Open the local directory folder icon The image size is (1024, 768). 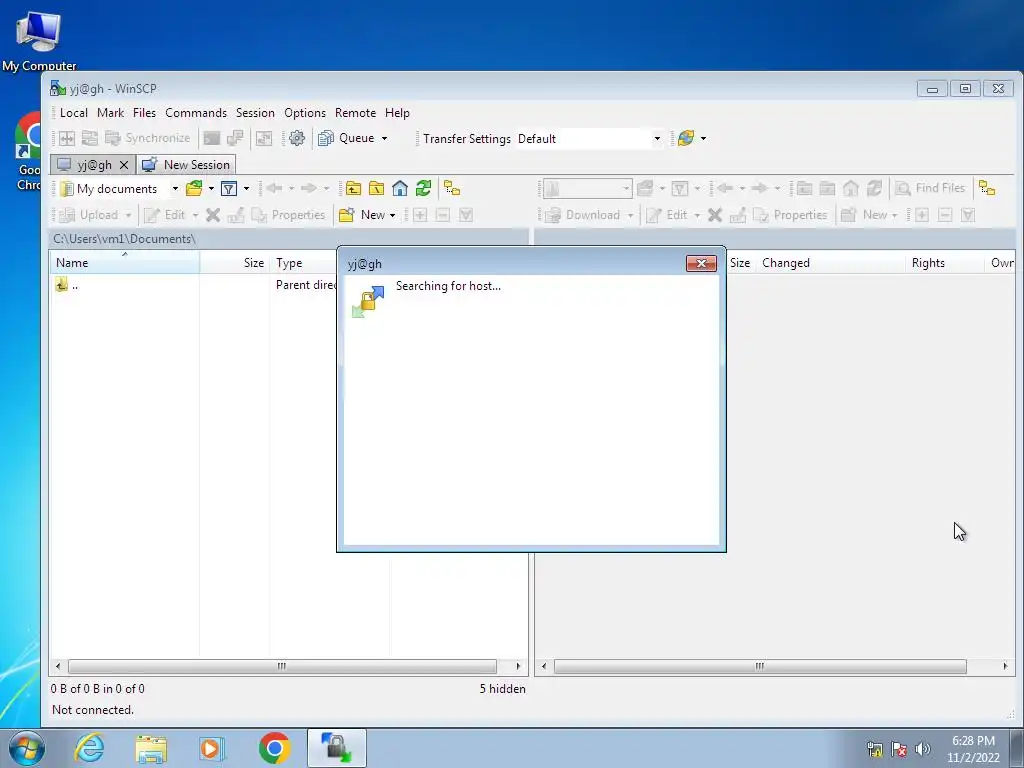point(194,189)
